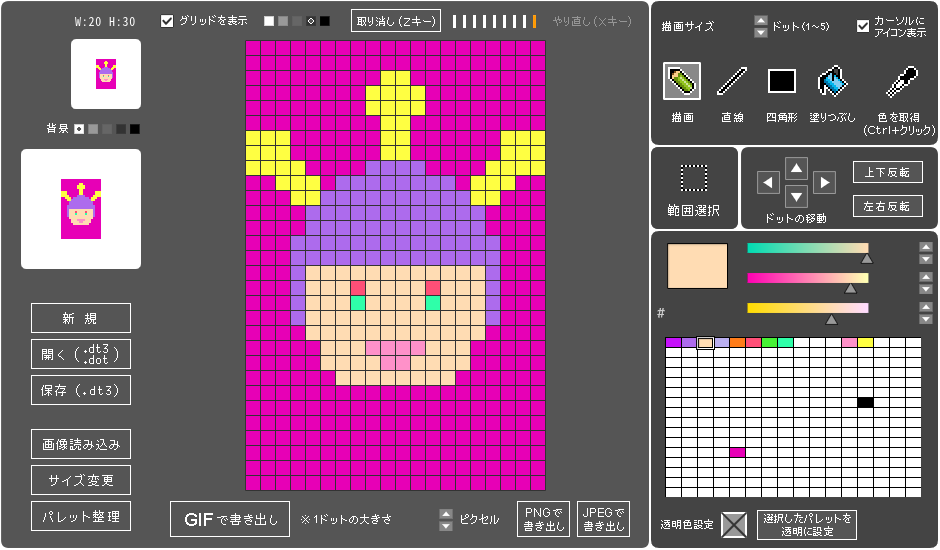Click the transparent color setting icon
Viewport: 940px width, 550px height.
735,525
